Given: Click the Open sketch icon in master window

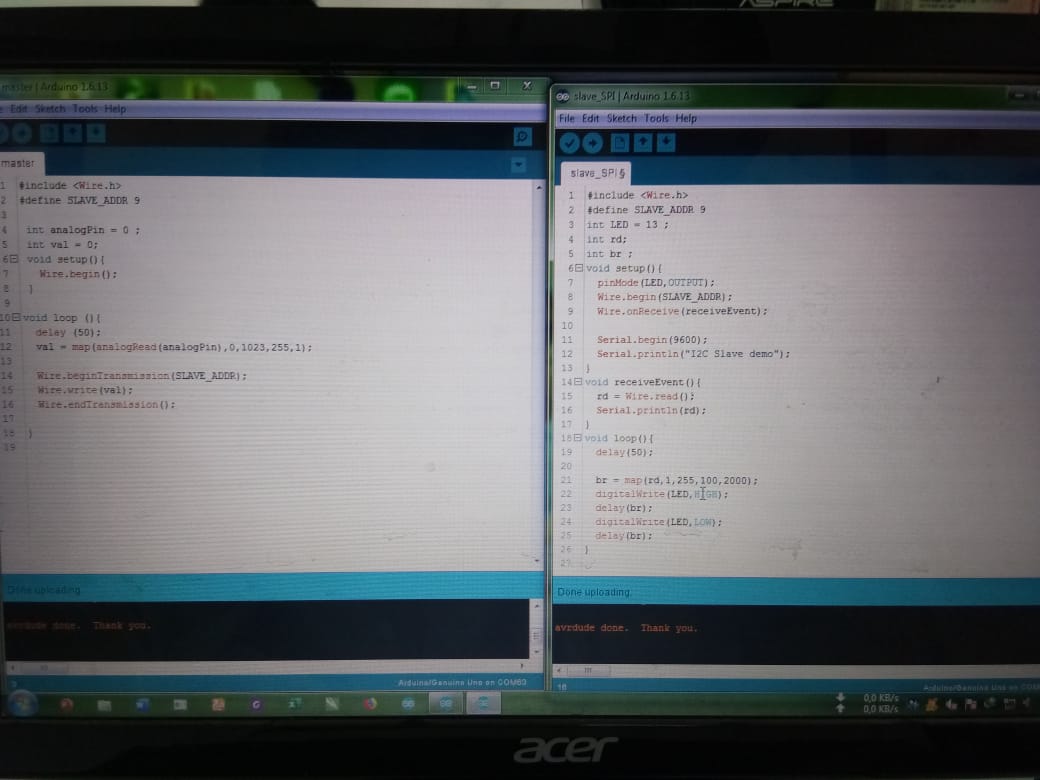Looking at the screenshot, I should (x=72, y=134).
